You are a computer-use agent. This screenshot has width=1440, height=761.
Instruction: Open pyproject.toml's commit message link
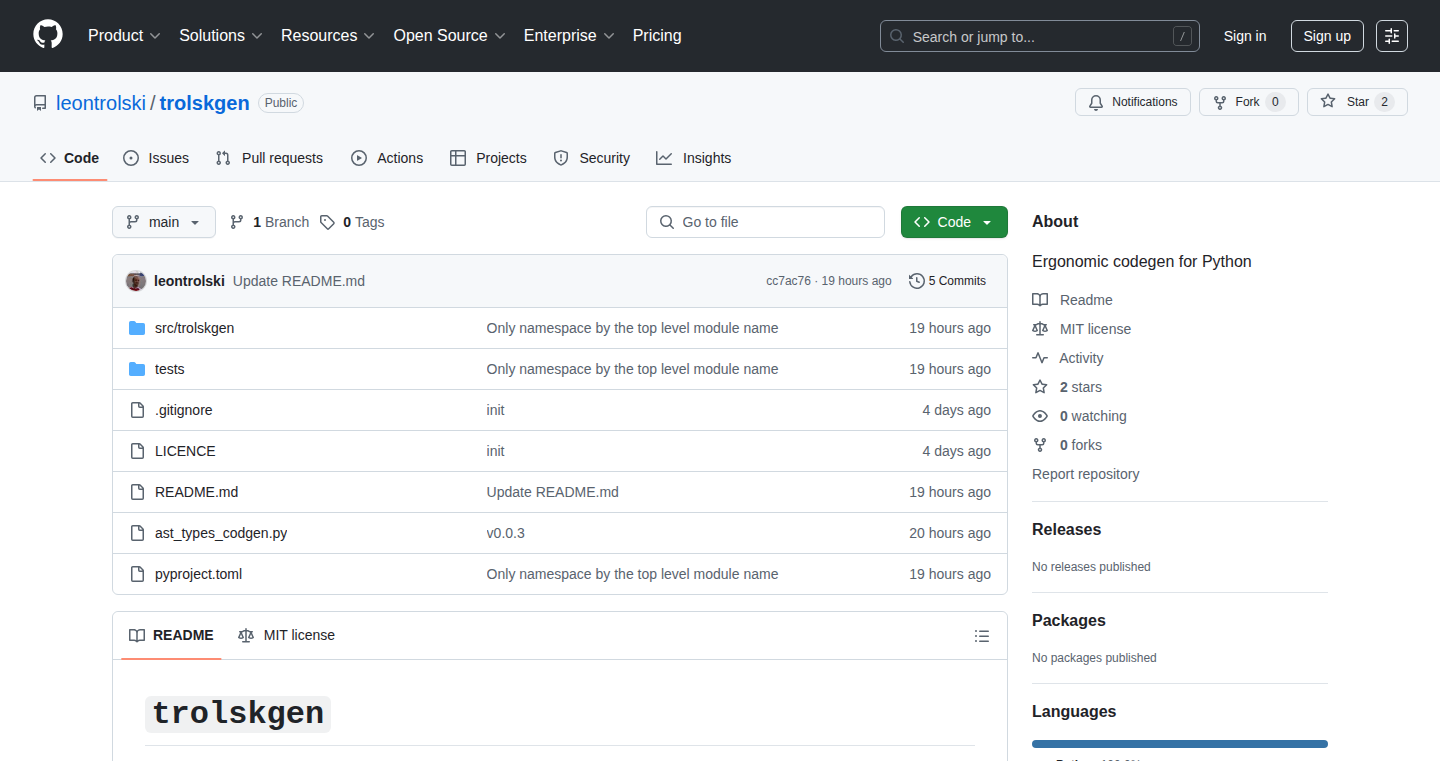(632, 574)
